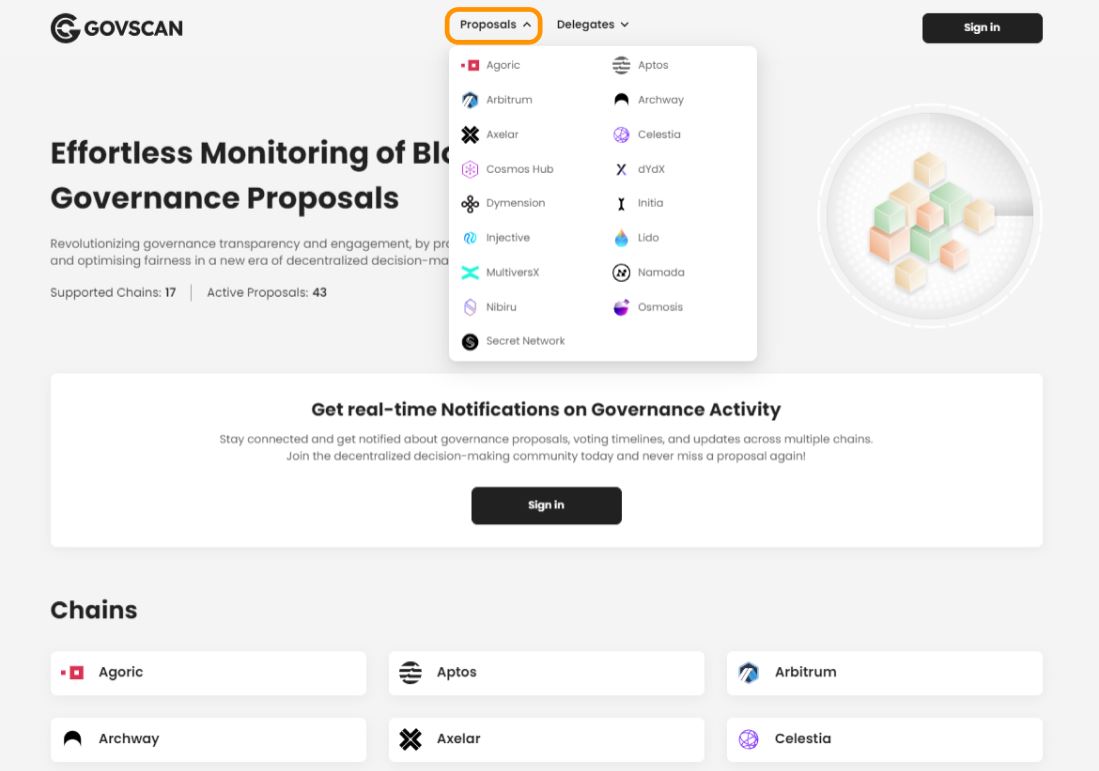Open the Aptos chain card
Viewport: 1099px width, 771px height.
(546, 673)
